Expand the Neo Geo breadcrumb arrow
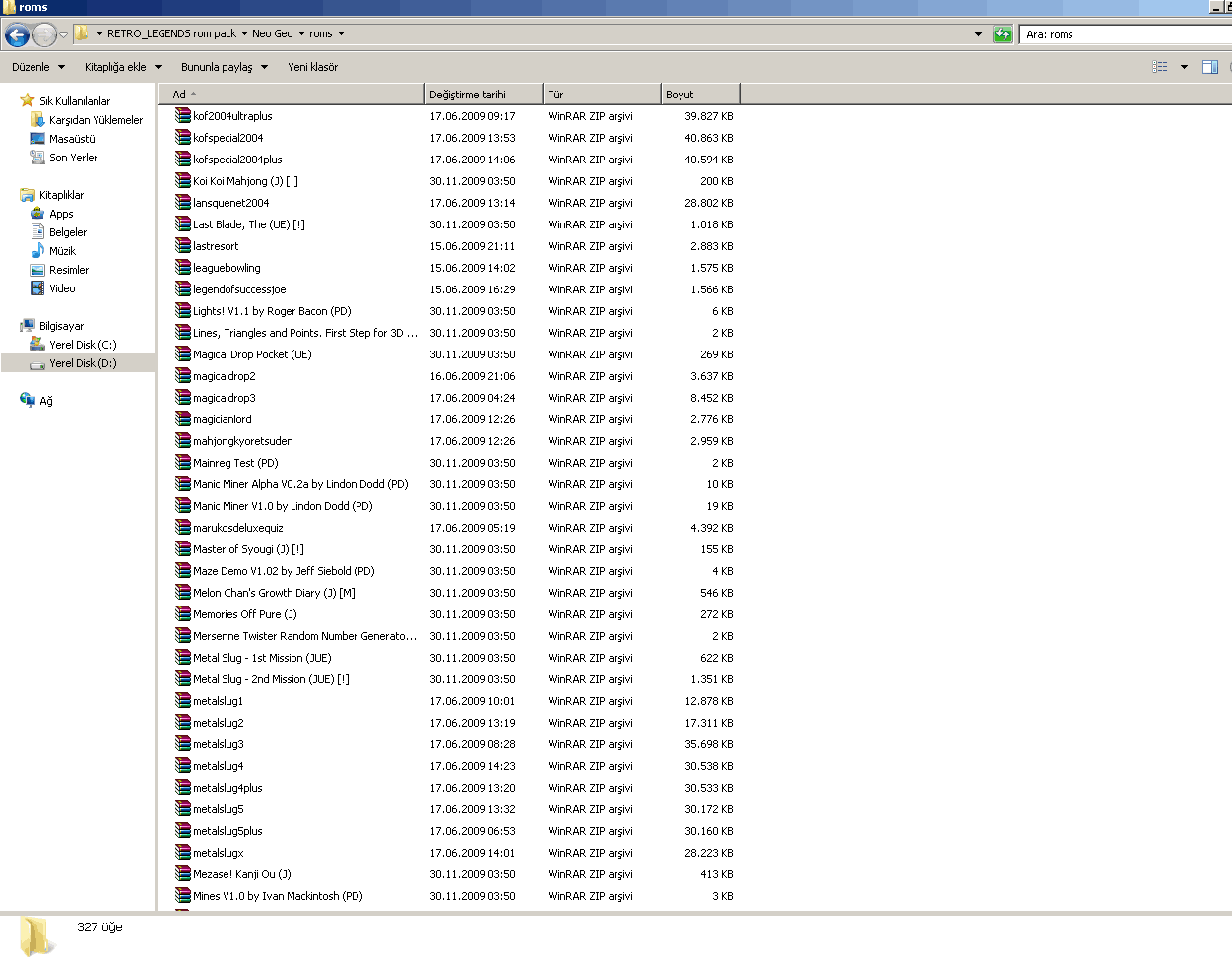Viewport: 1232px width, 957px height. (x=301, y=33)
